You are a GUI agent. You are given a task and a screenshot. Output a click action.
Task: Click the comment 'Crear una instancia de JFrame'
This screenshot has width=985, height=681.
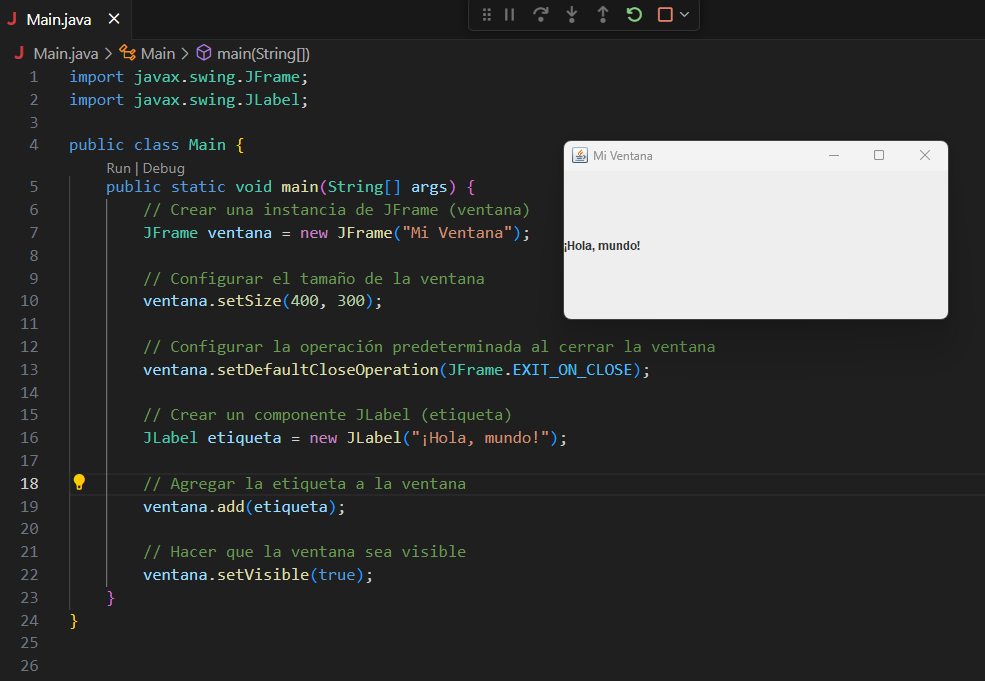click(337, 210)
